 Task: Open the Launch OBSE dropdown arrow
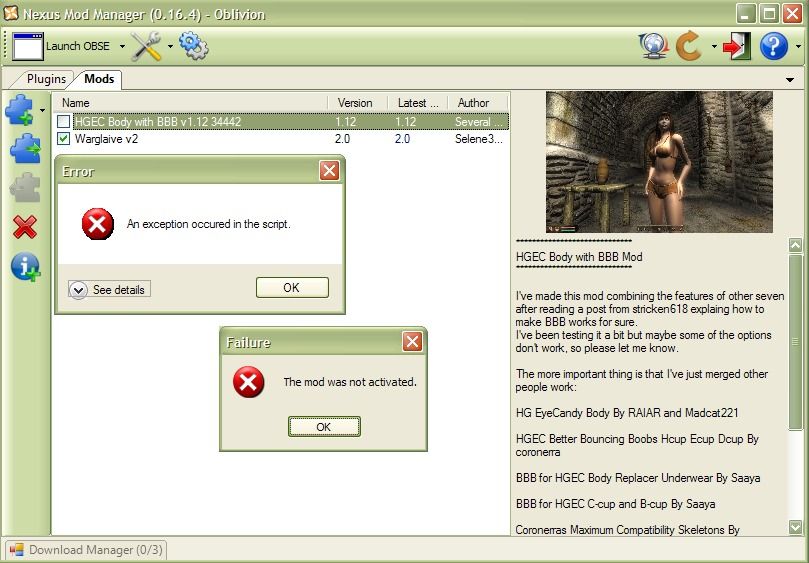[x=123, y=46]
